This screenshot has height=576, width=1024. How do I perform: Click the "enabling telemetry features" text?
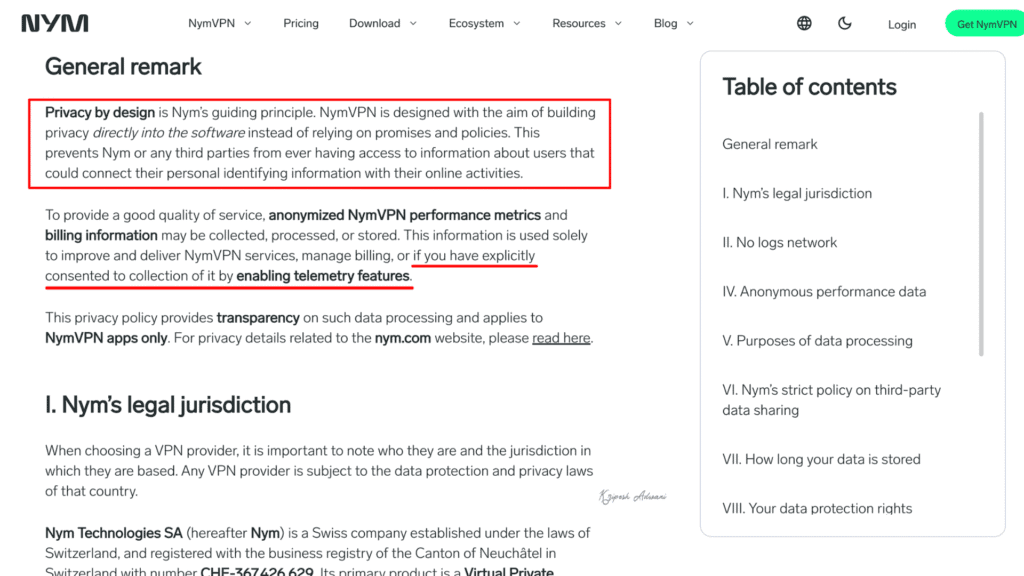[x=323, y=276]
